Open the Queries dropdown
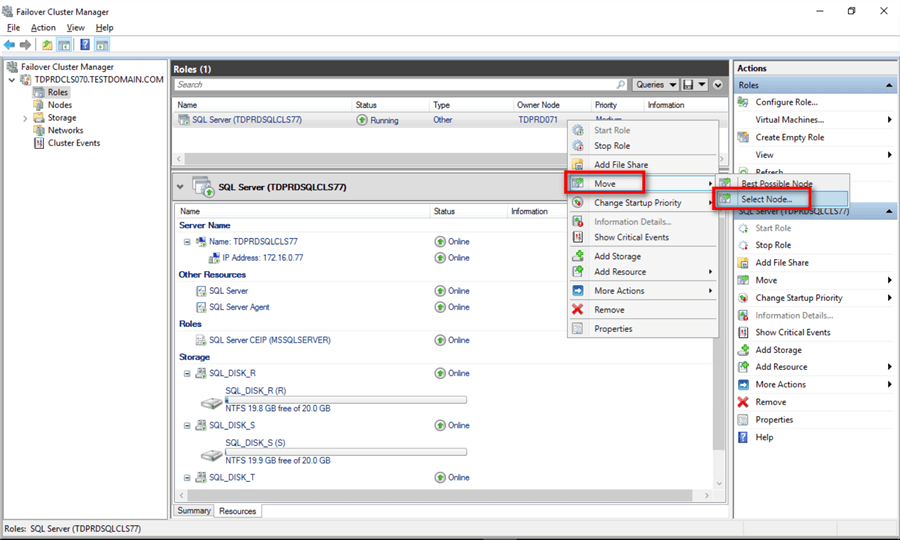Screen dimensions: 900x540 click(x=656, y=85)
